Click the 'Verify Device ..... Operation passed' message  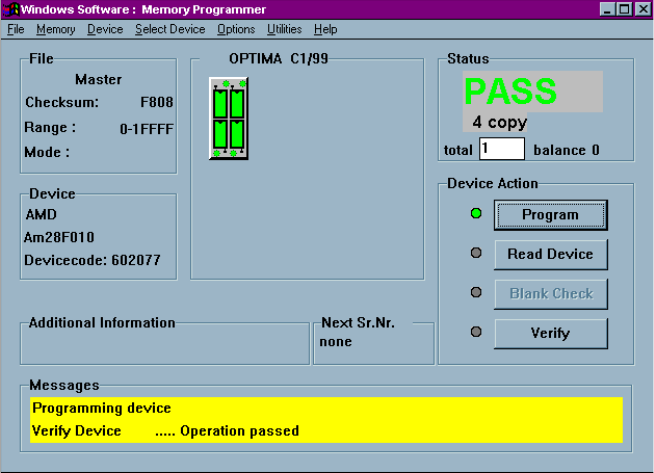coord(165,431)
